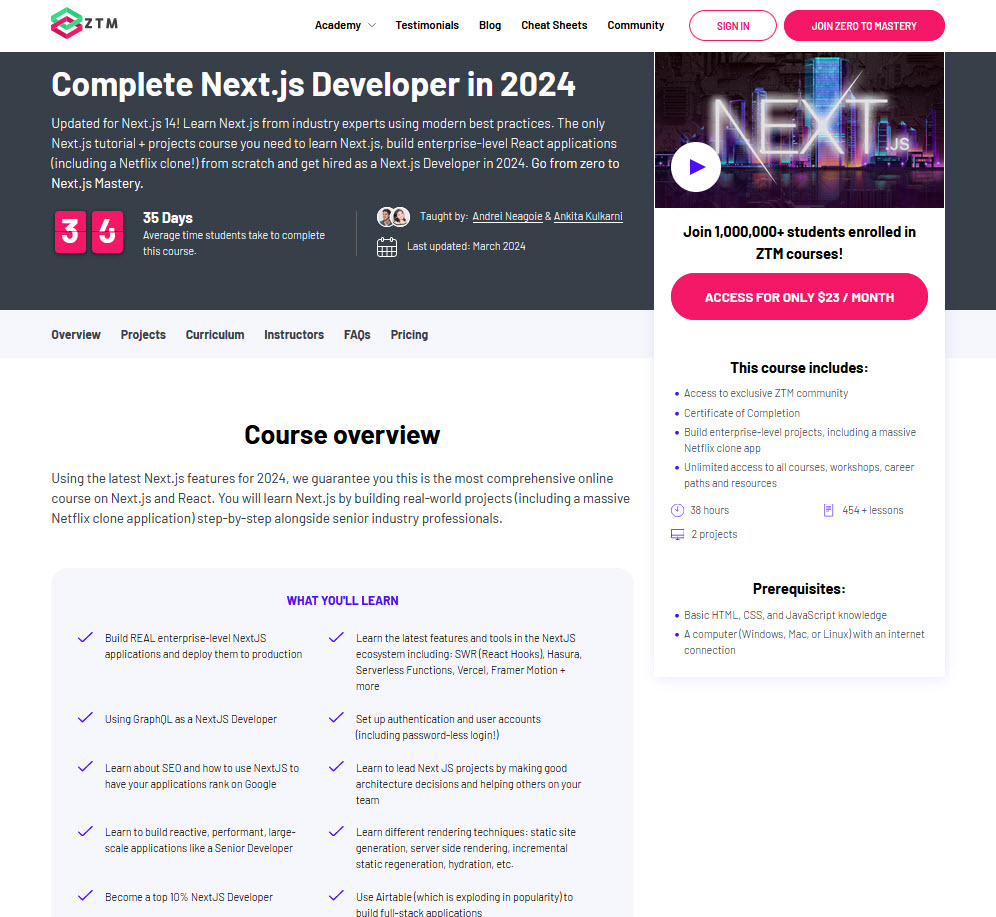Click 'Prerequisites:' heading
Image resolution: width=996 pixels, height=917 pixels.
tap(798, 589)
